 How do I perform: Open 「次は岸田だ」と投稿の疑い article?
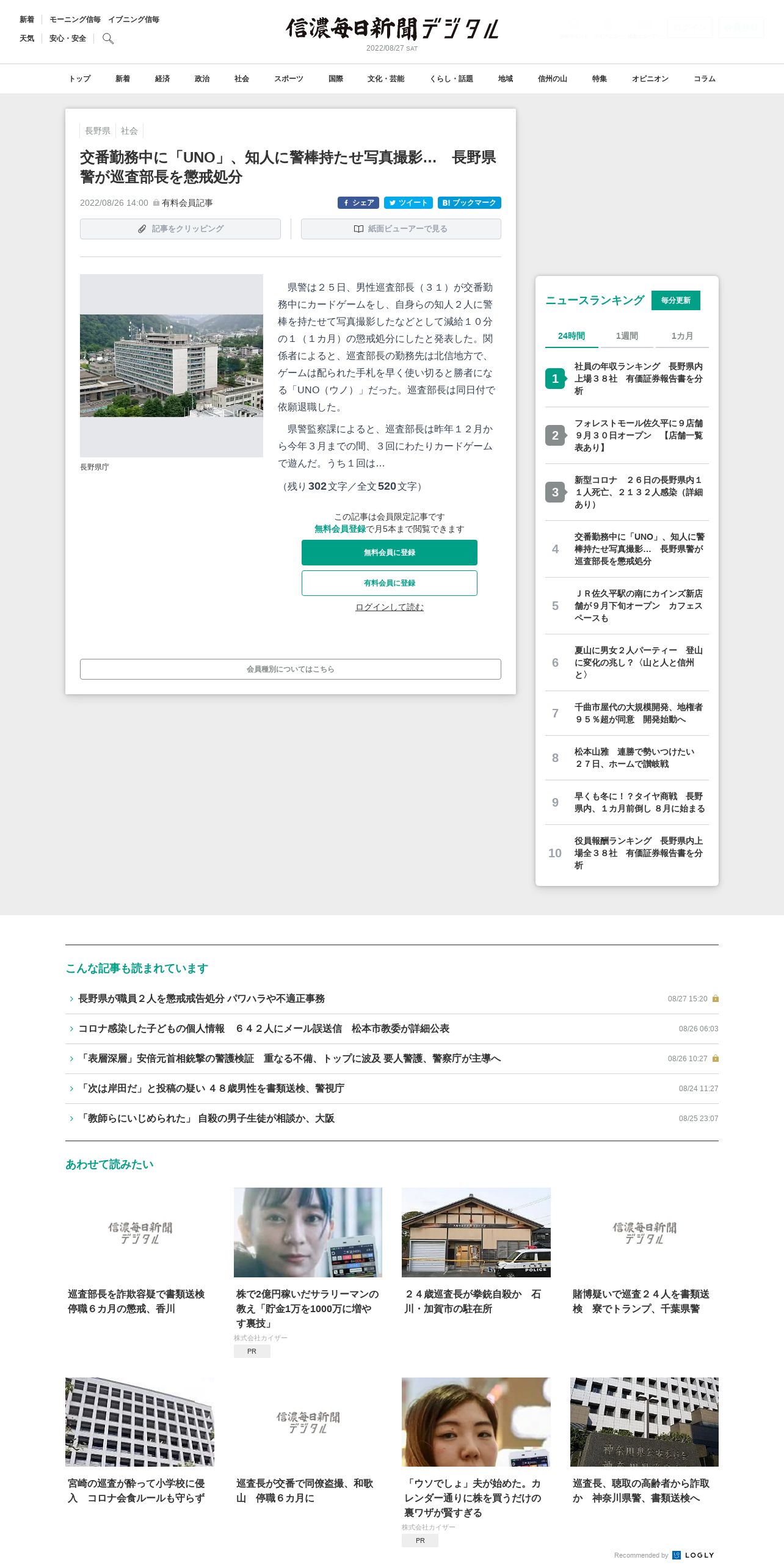[211, 1088]
